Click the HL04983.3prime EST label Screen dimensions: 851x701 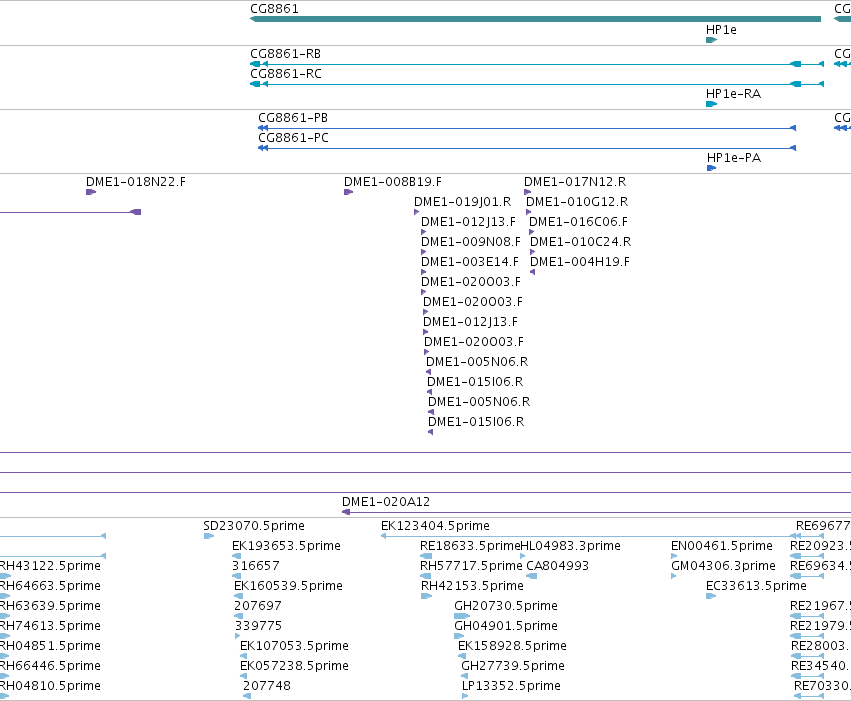click(570, 546)
